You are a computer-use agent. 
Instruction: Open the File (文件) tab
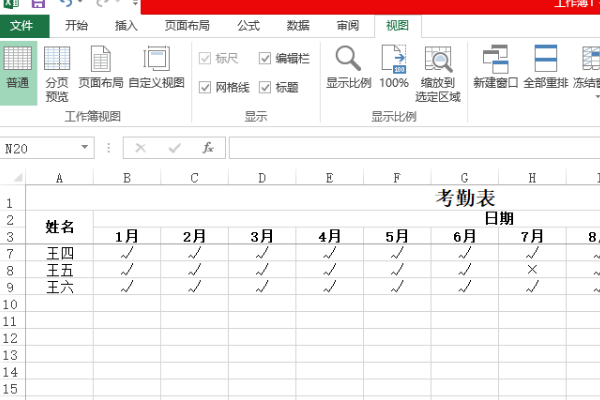[24, 26]
